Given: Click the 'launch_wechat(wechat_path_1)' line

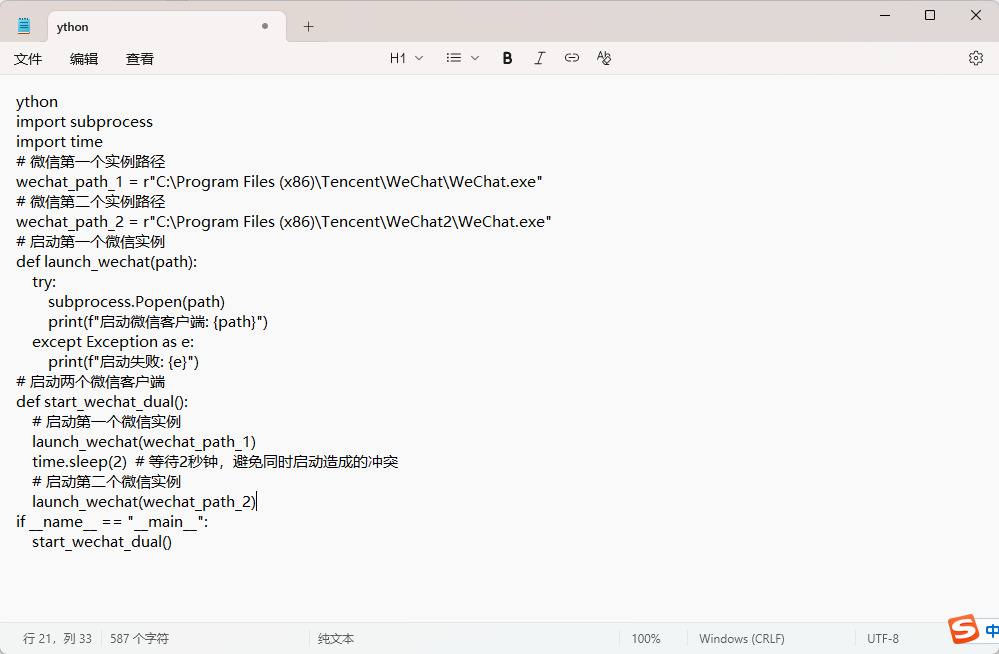Looking at the screenshot, I should point(144,442).
